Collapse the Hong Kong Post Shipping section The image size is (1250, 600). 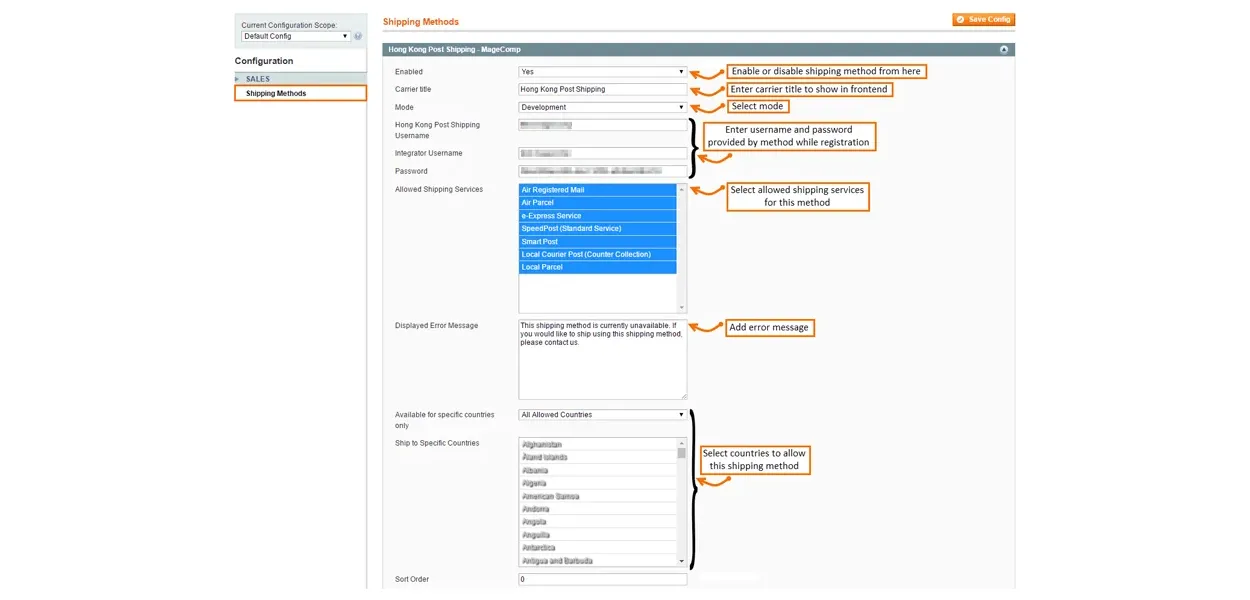pyautogui.click(x=1003, y=49)
